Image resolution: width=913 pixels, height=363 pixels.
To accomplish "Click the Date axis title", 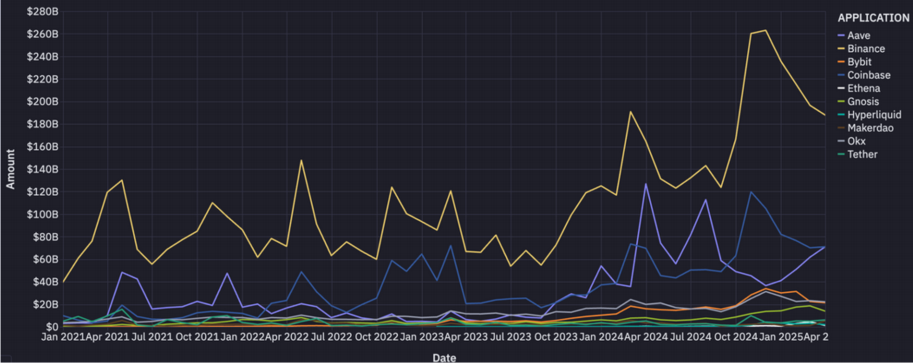I will (444, 357).
